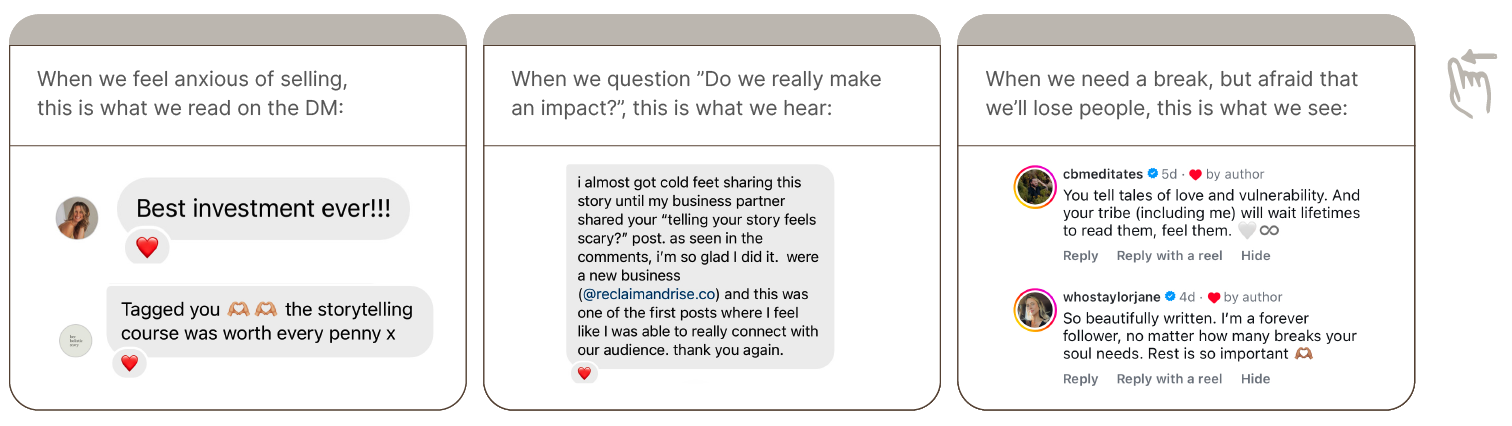The width and height of the screenshot is (1512, 426).
Task: Hide the whostaylorjane comment
Action: coord(1255,379)
